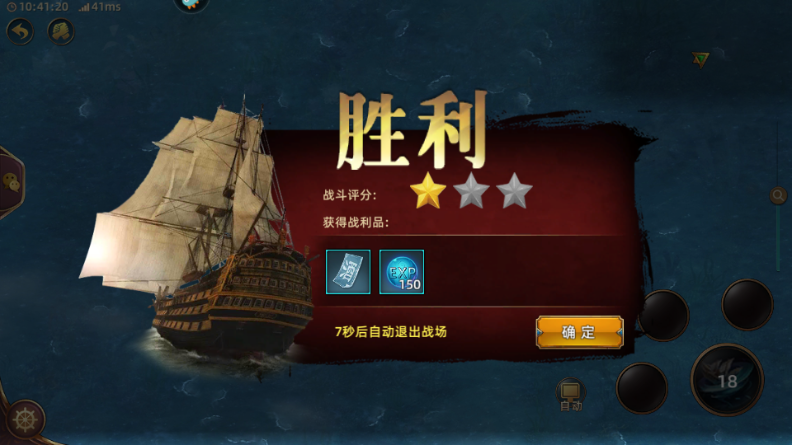Click the magnifier zoom icon
The height and width of the screenshot is (445, 792).
[778, 195]
